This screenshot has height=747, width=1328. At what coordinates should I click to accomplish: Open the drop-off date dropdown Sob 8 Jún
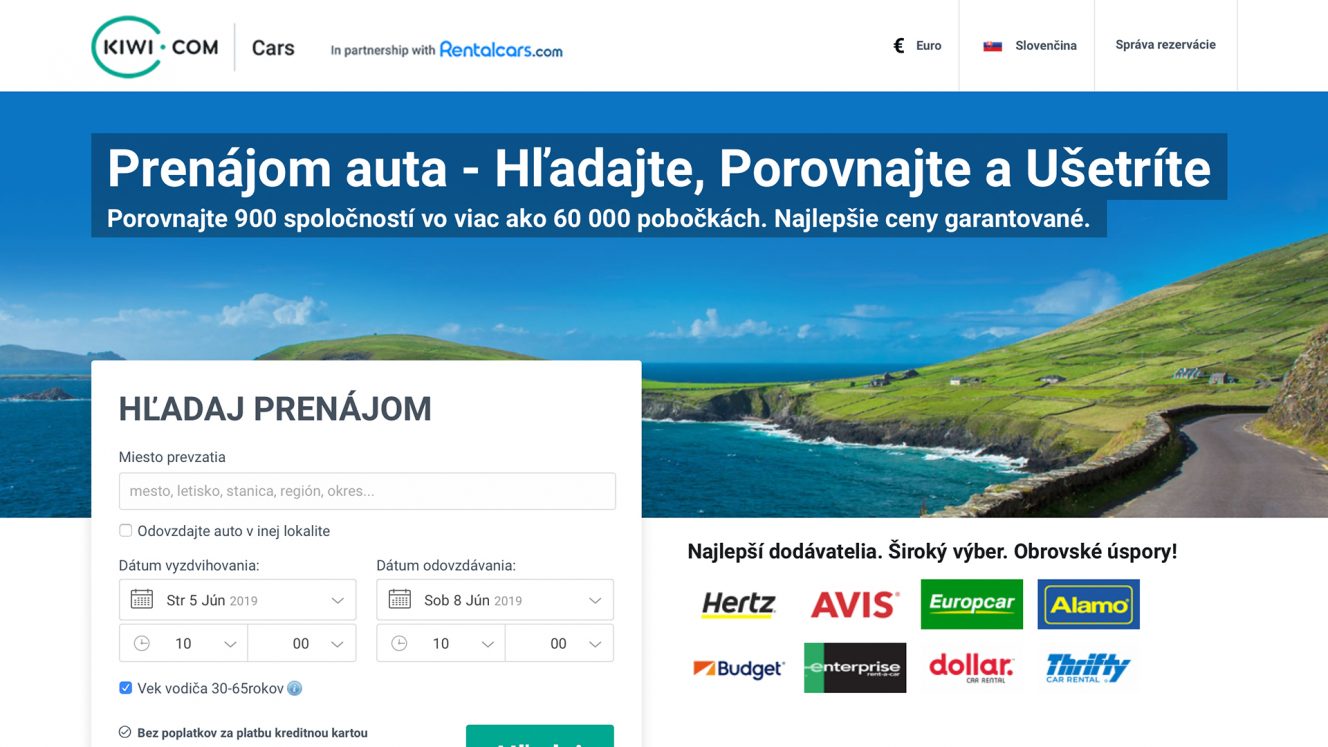tap(495, 600)
